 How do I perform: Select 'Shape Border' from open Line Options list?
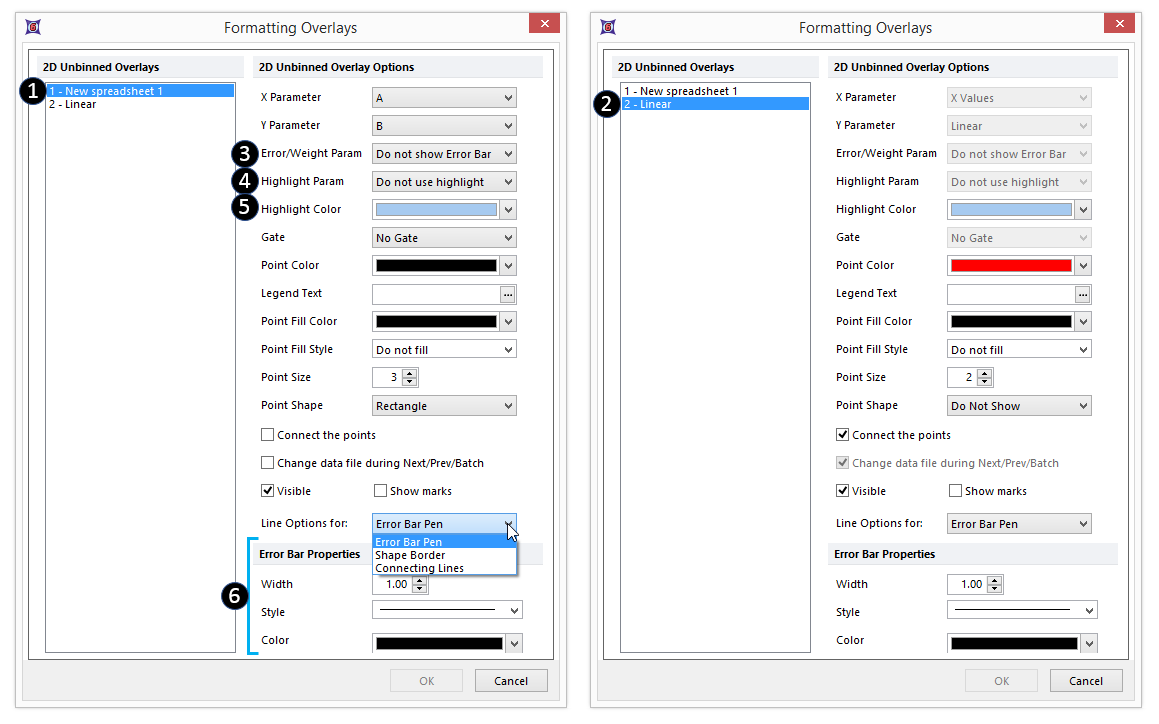(410, 555)
